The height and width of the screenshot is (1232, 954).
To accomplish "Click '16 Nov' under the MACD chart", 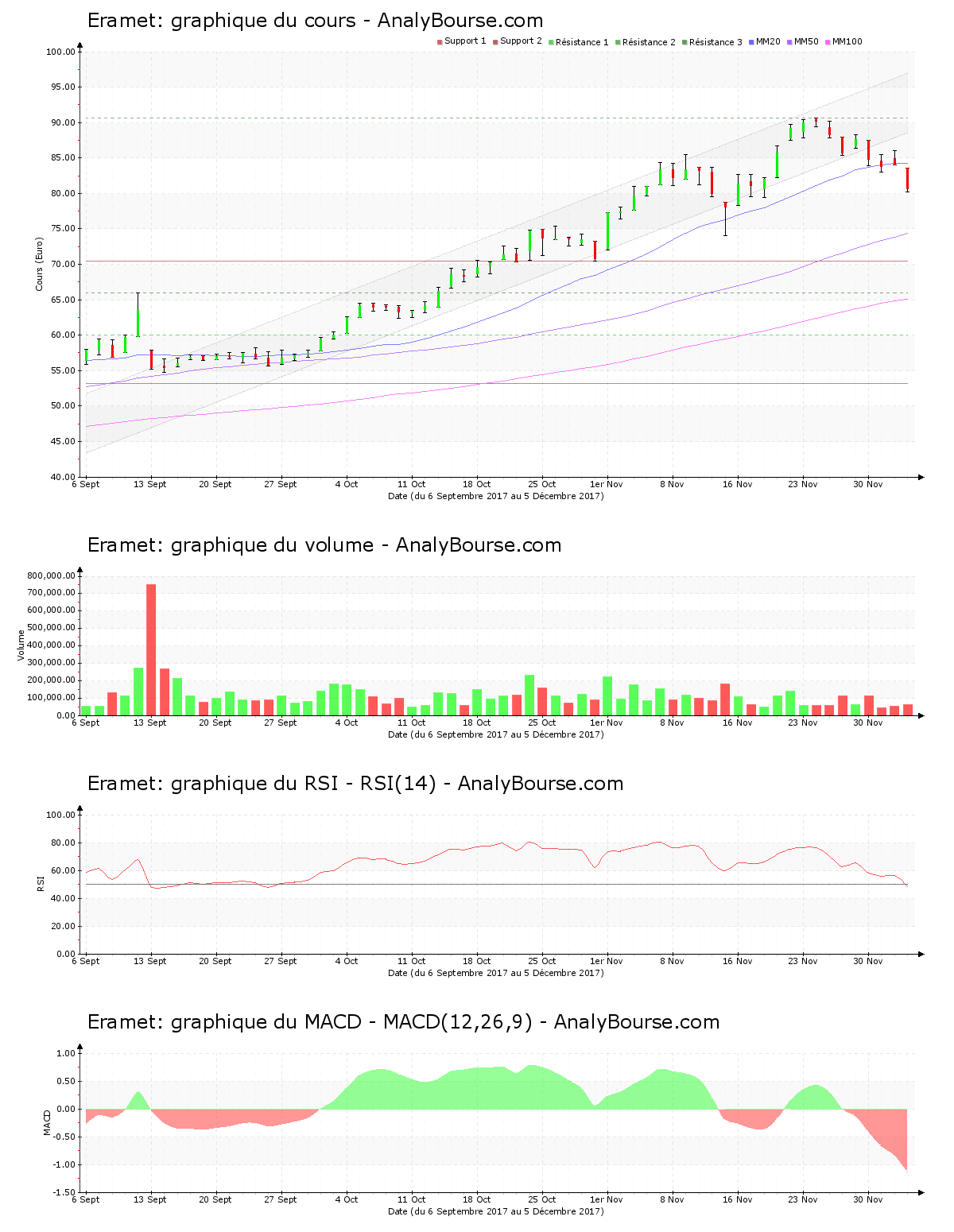I will pos(738,1199).
